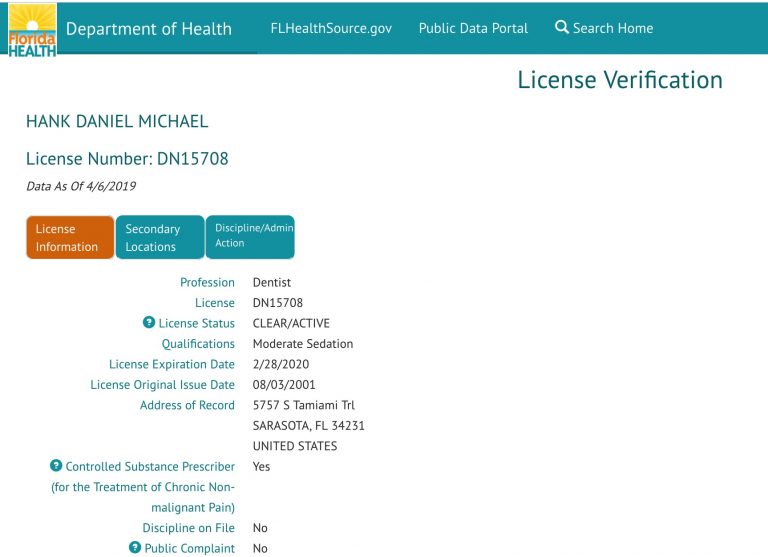Screen dimensions: 768x557
Task: Open help icon beside License Status
Action: pyautogui.click(x=149, y=323)
